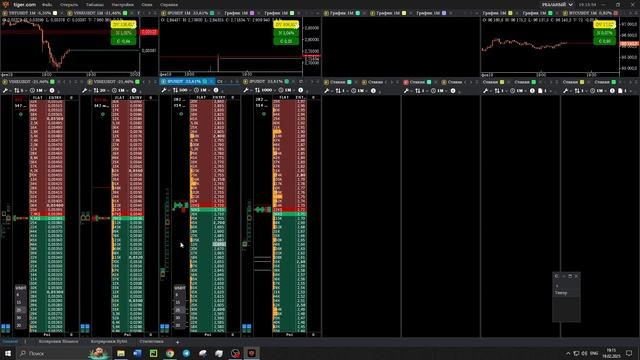Switch to the Котировки Bybit workspace tab
The width and height of the screenshot is (640, 360).
click(109, 342)
